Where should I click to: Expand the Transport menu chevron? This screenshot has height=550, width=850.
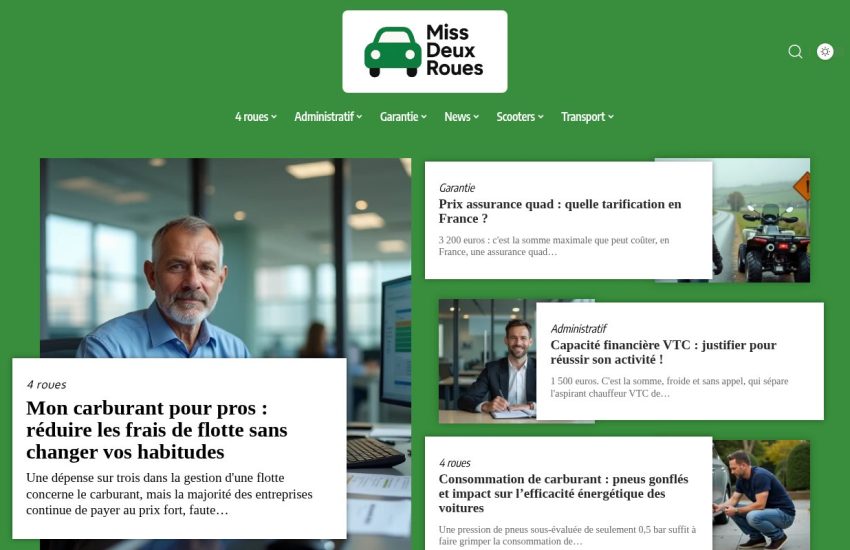611,117
